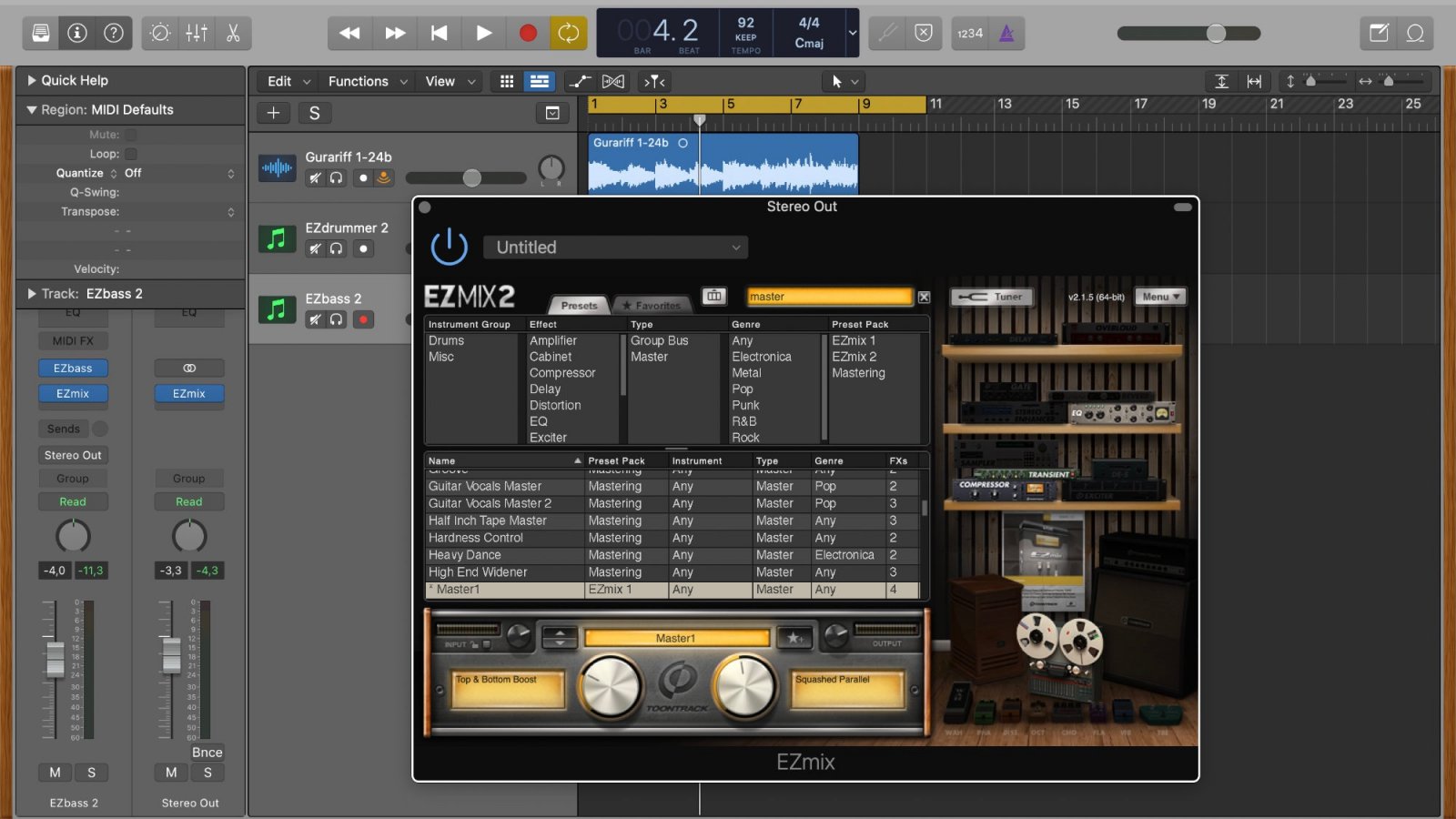1456x819 pixels.
Task: Open the Mixer from the control bar
Action: pyautogui.click(x=197, y=34)
